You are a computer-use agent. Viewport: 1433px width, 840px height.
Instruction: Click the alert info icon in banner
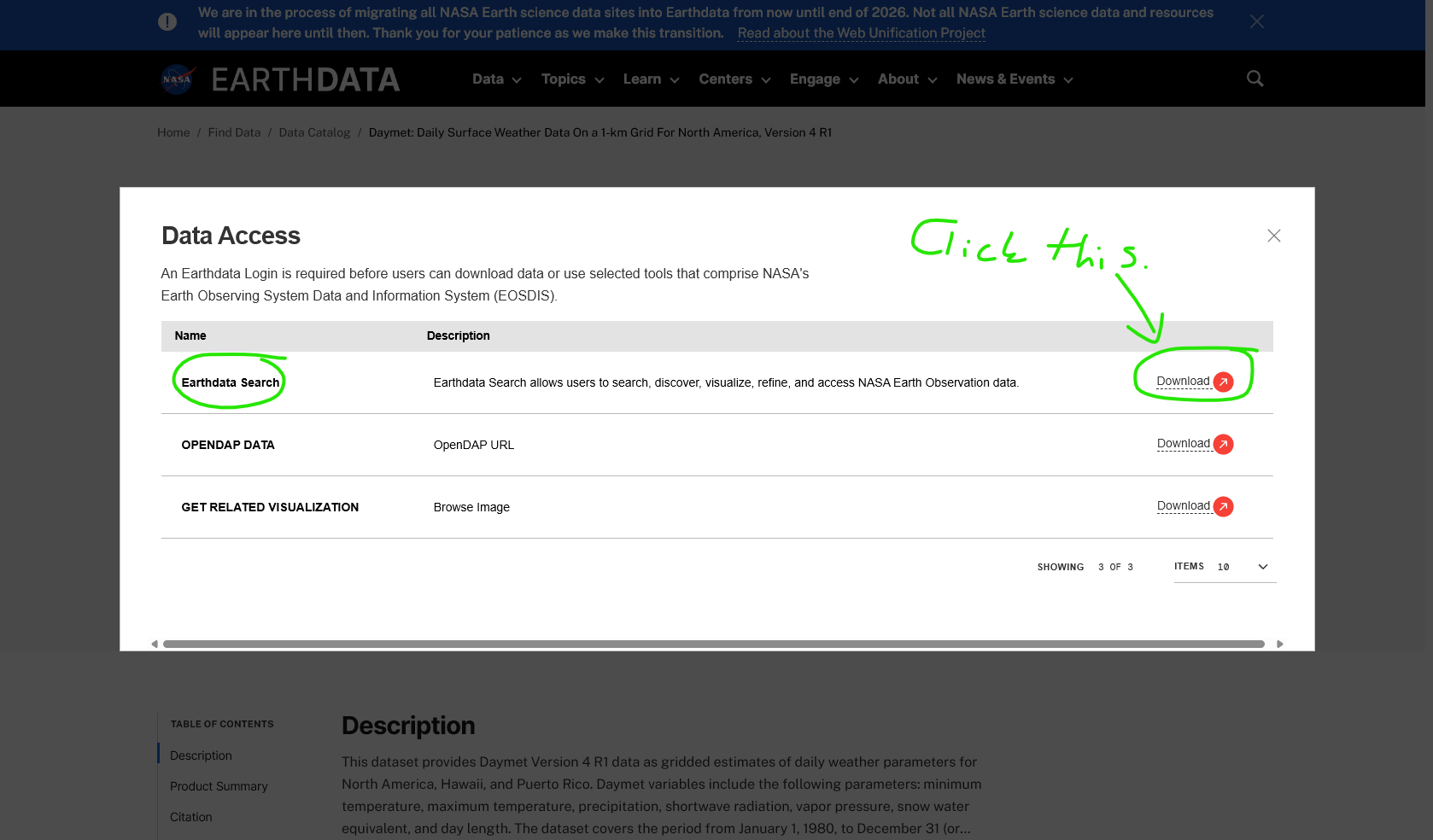pos(167,22)
